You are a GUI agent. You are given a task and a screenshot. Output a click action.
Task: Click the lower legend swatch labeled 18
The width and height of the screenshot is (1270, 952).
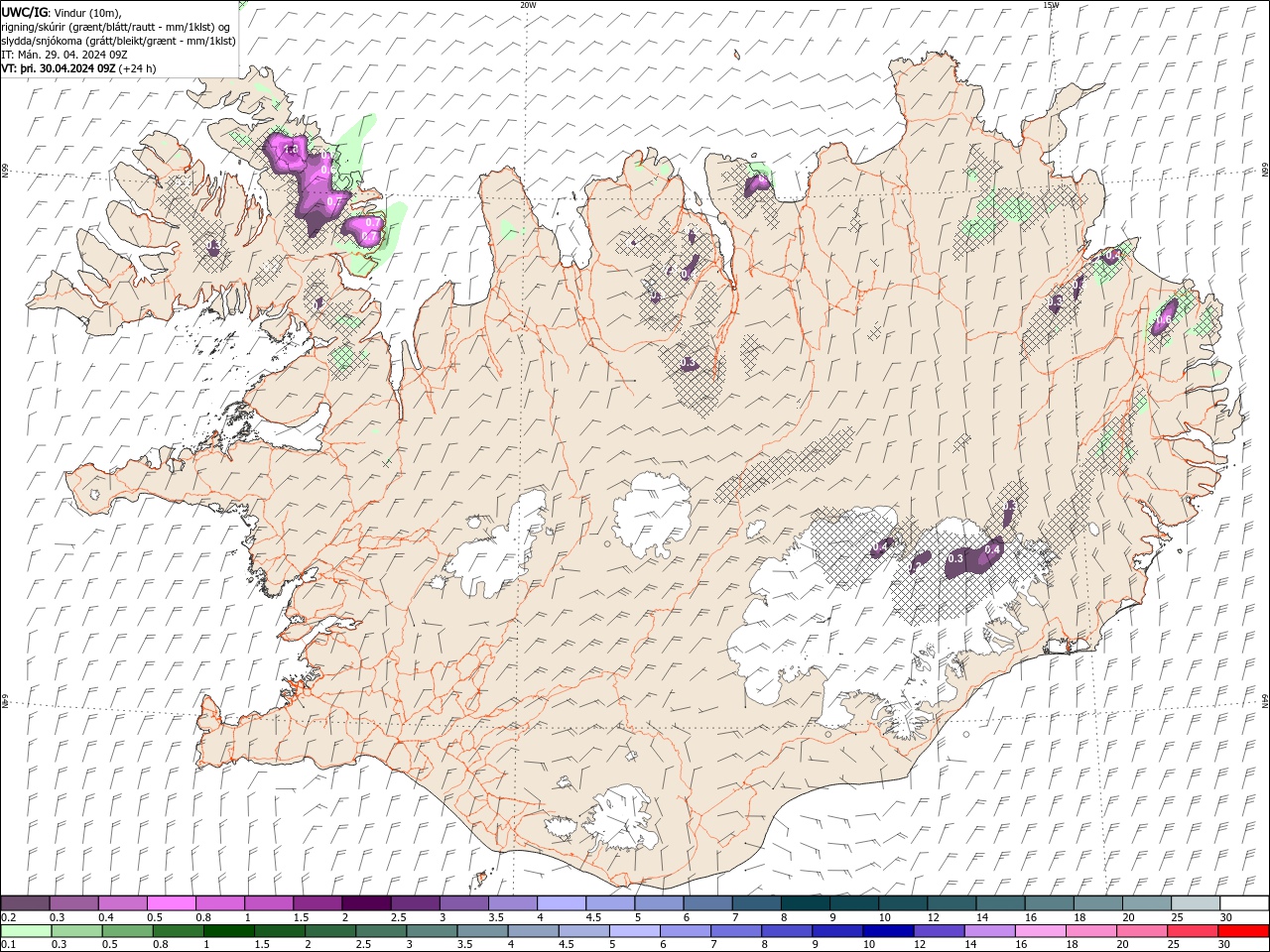click(1089, 931)
